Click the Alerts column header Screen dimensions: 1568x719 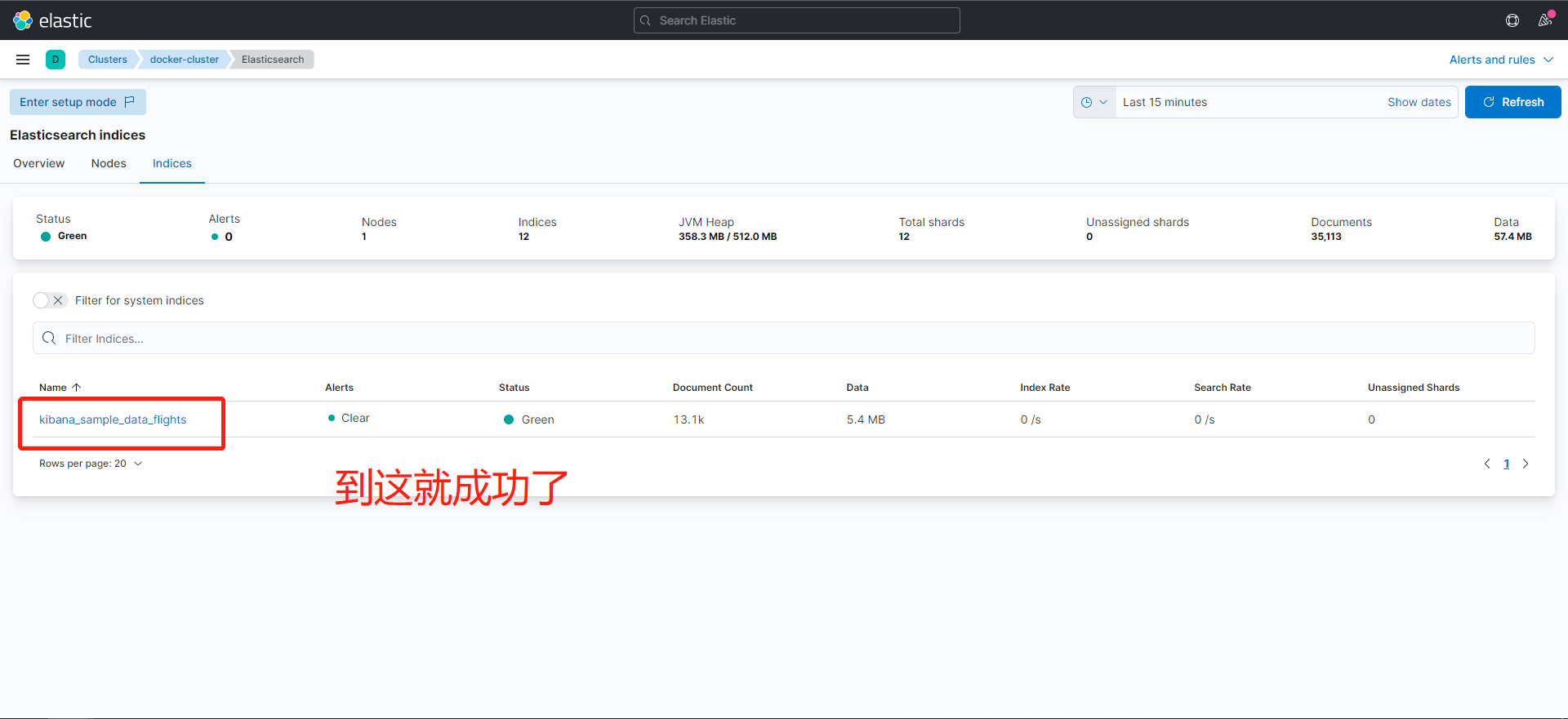(339, 388)
